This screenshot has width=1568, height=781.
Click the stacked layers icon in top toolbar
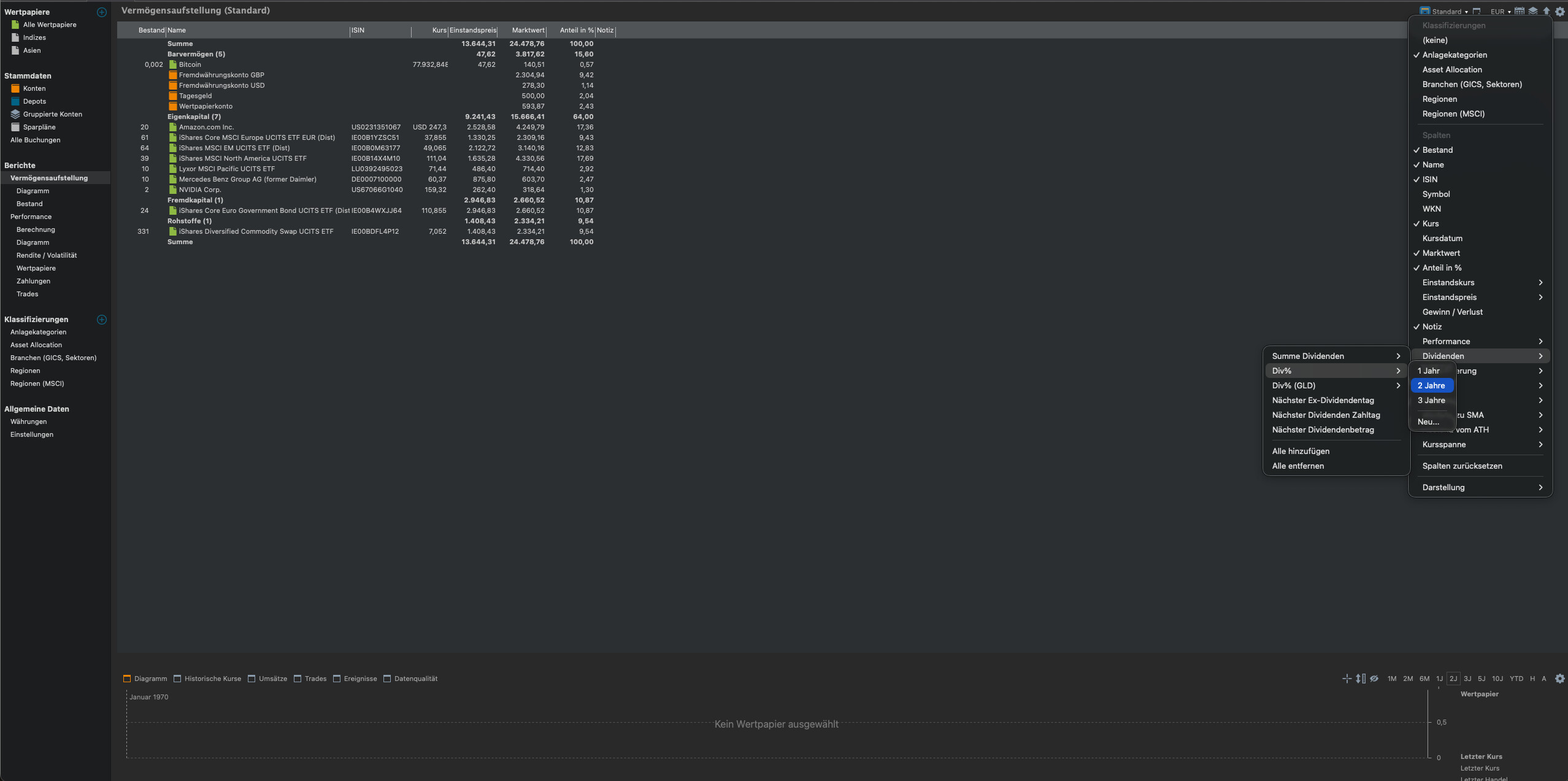pyautogui.click(x=1533, y=11)
